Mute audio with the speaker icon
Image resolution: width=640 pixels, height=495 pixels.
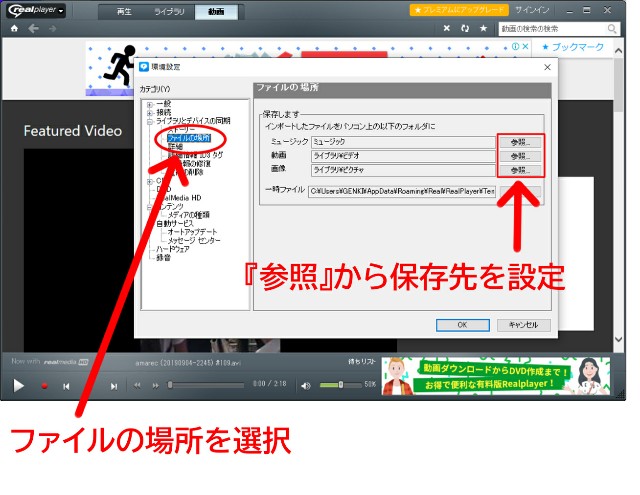[x=306, y=385]
